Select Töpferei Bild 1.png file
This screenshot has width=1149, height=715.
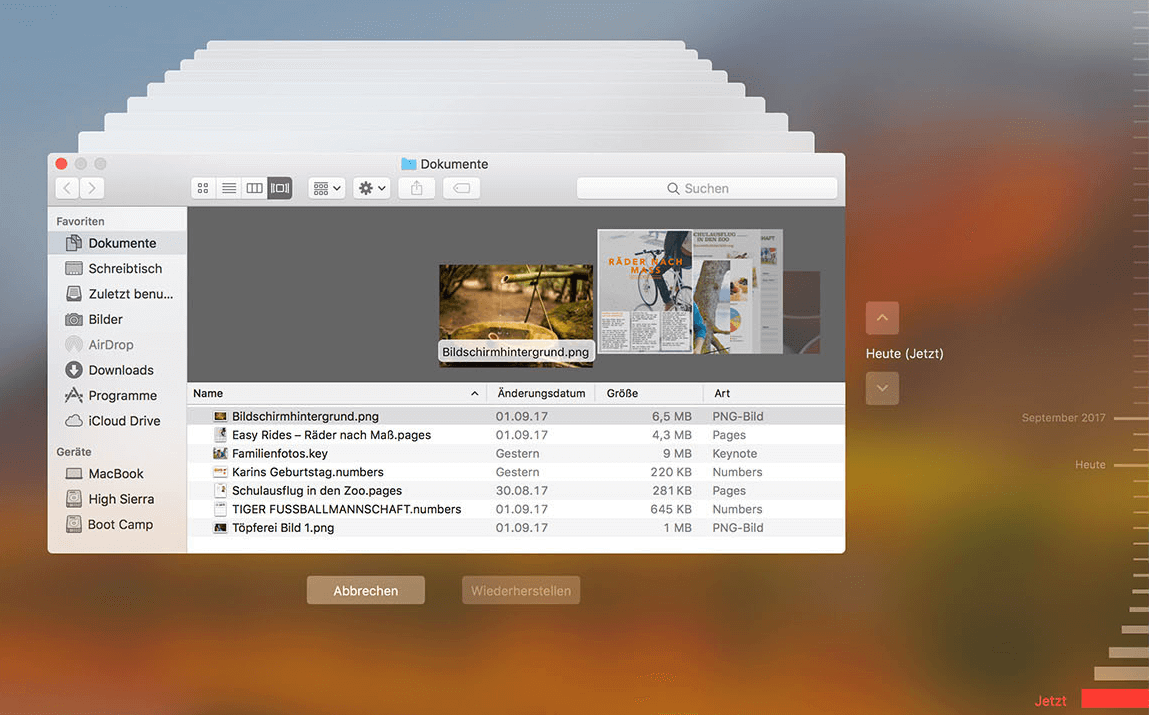(x=516, y=527)
